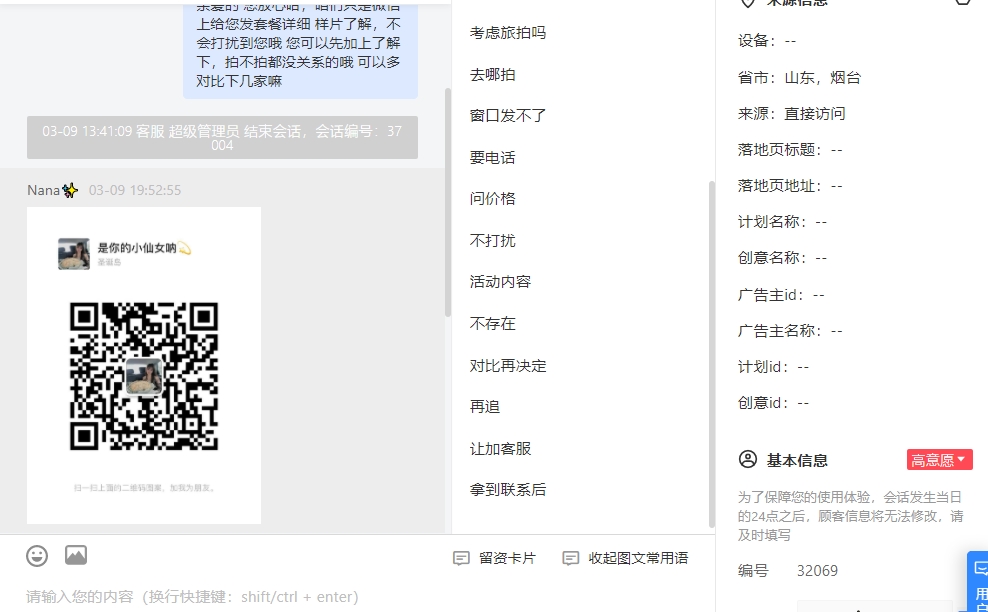This screenshot has width=988, height=612.
Task: Select quick reply 让加客服
Action: [500, 449]
